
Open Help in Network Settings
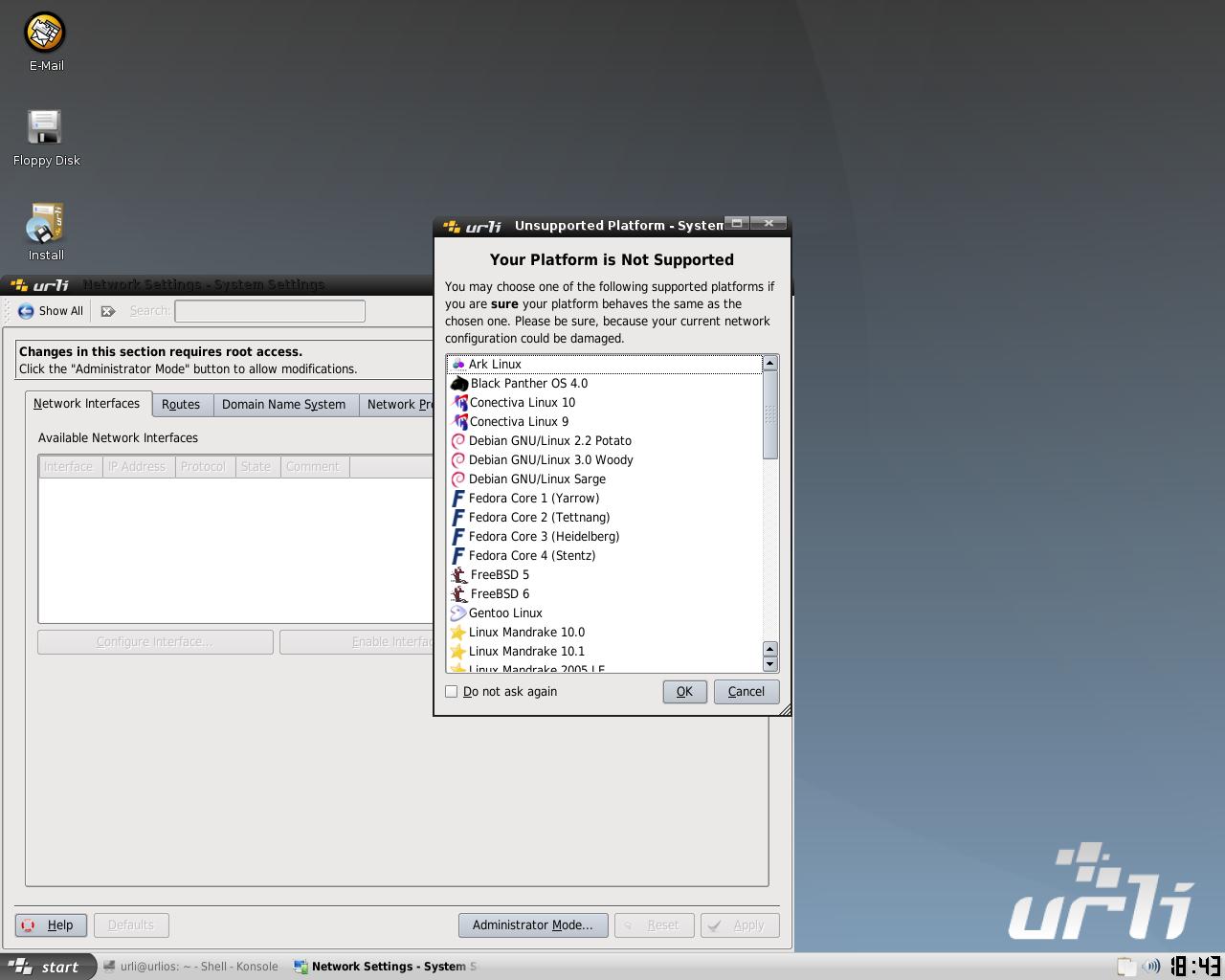pos(51,925)
